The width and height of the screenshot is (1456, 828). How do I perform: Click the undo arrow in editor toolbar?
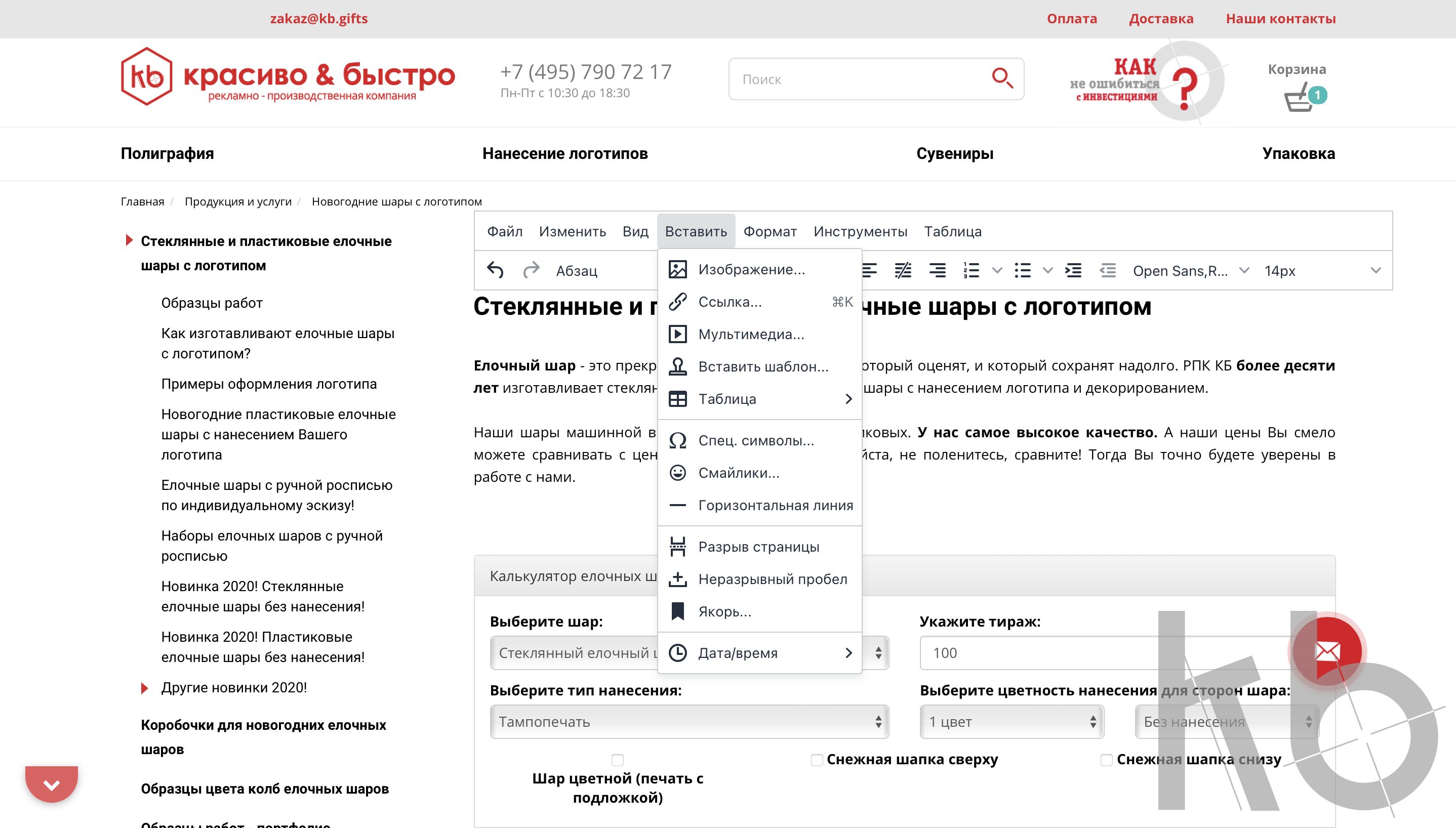(496, 271)
